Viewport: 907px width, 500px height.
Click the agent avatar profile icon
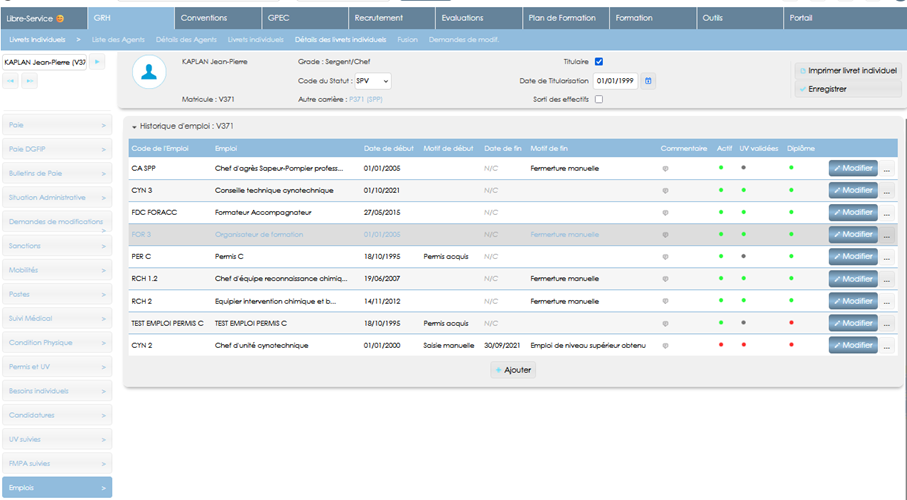[x=149, y=72]
